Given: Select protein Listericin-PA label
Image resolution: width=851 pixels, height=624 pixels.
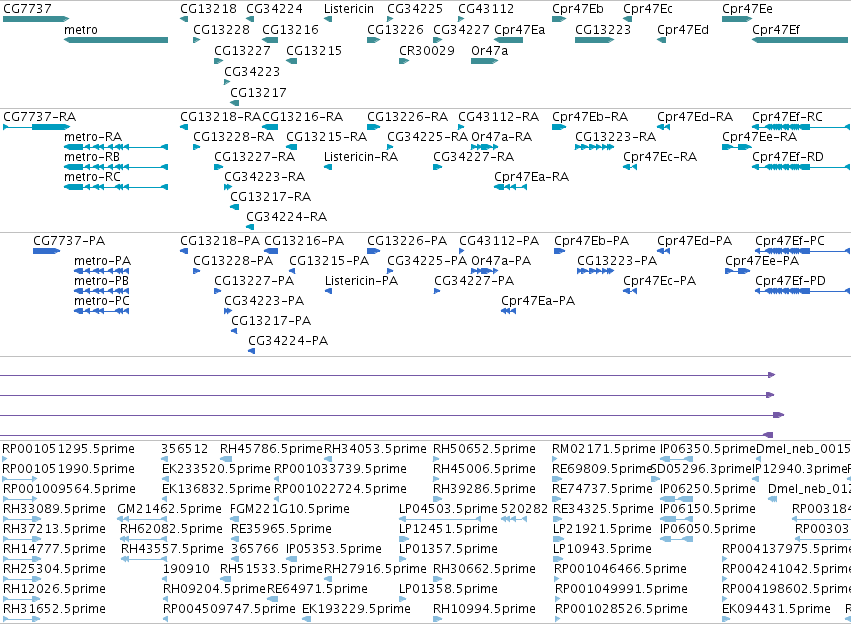Looking at the screenshot, I should click(361, 281).
